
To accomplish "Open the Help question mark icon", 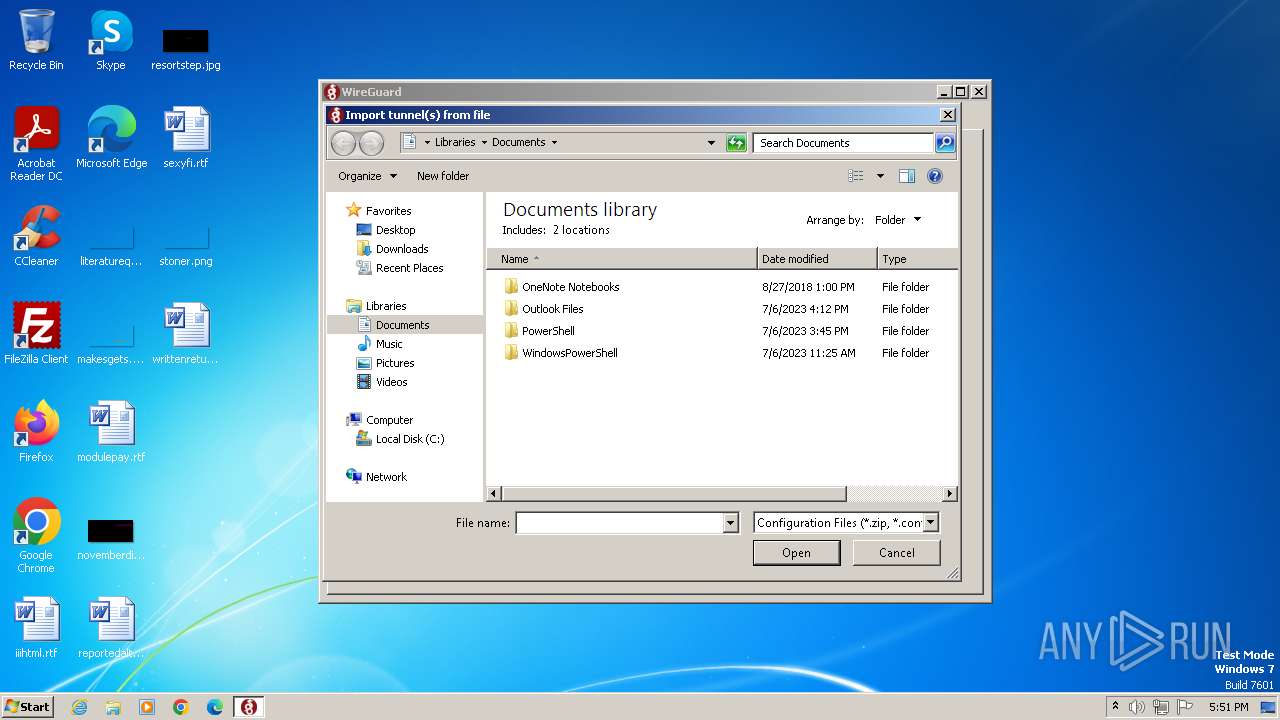I will (x=935, y=176).
